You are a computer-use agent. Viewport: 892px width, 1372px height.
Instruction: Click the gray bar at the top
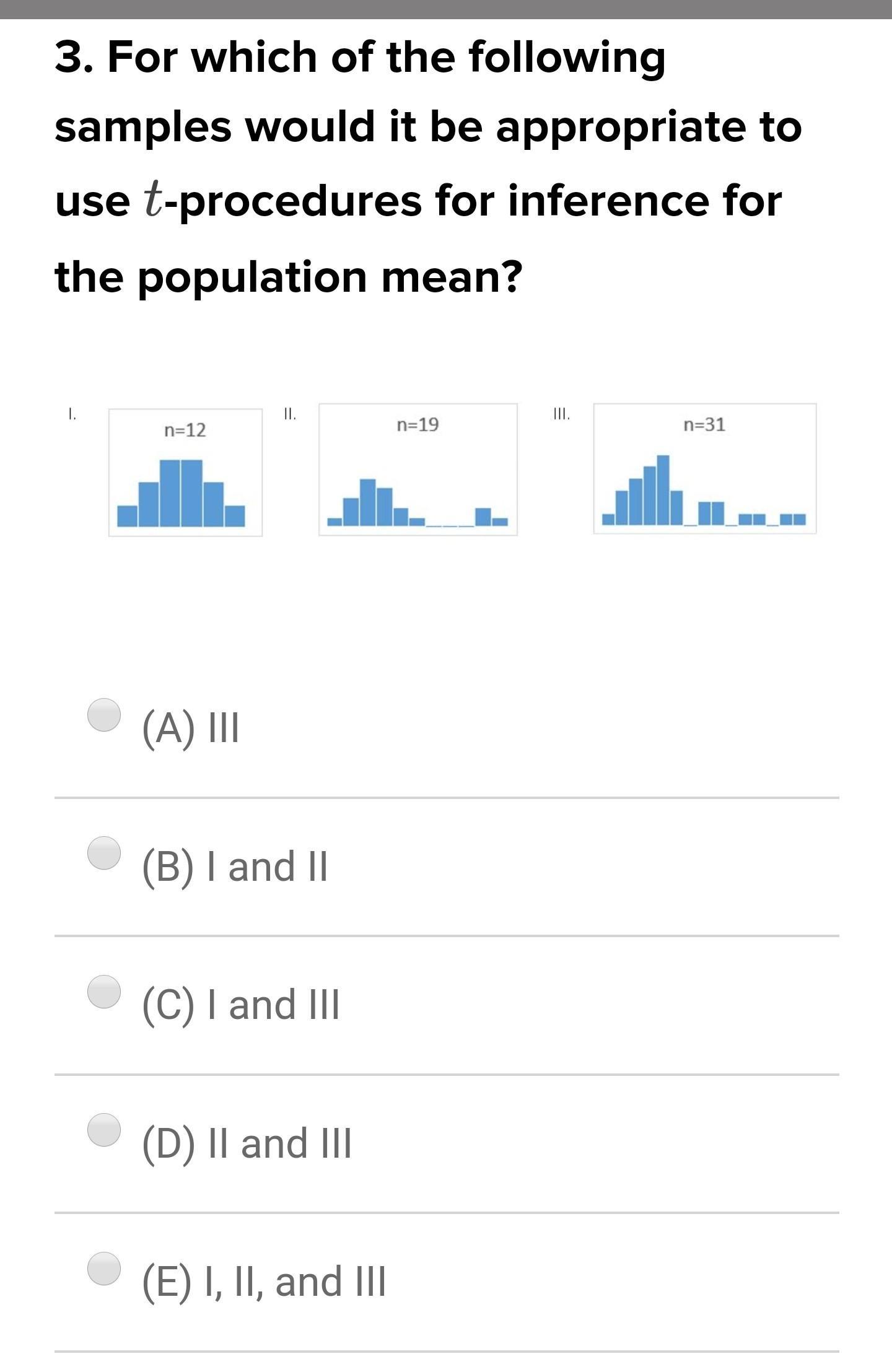[x=446, y=9]
